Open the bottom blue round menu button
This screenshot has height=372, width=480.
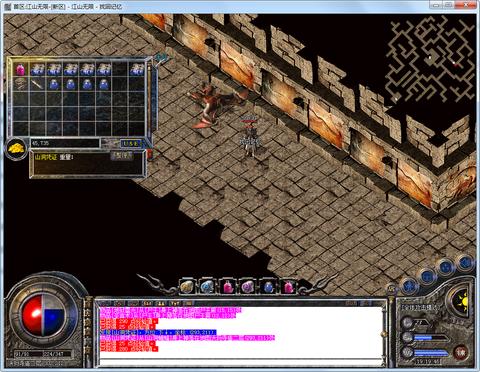point(410,287)
